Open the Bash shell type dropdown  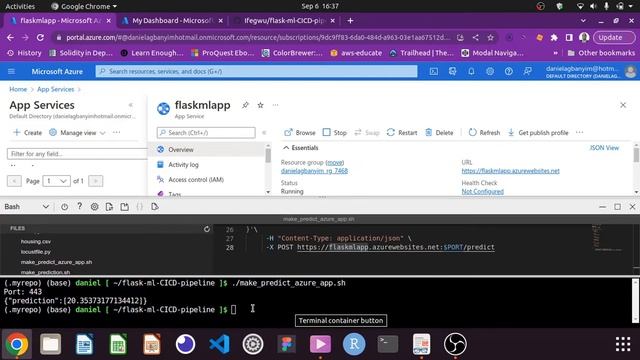(x=27, y=207)
